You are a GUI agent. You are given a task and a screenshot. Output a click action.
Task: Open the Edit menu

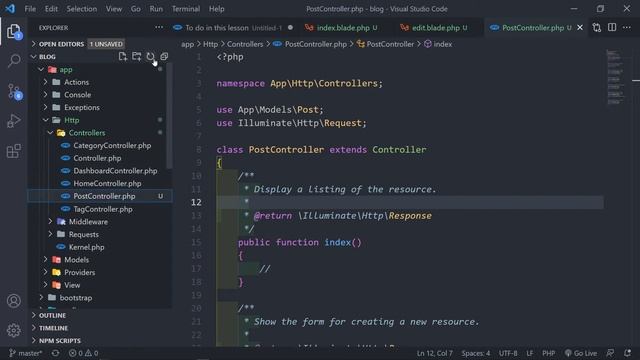(51, 9)
